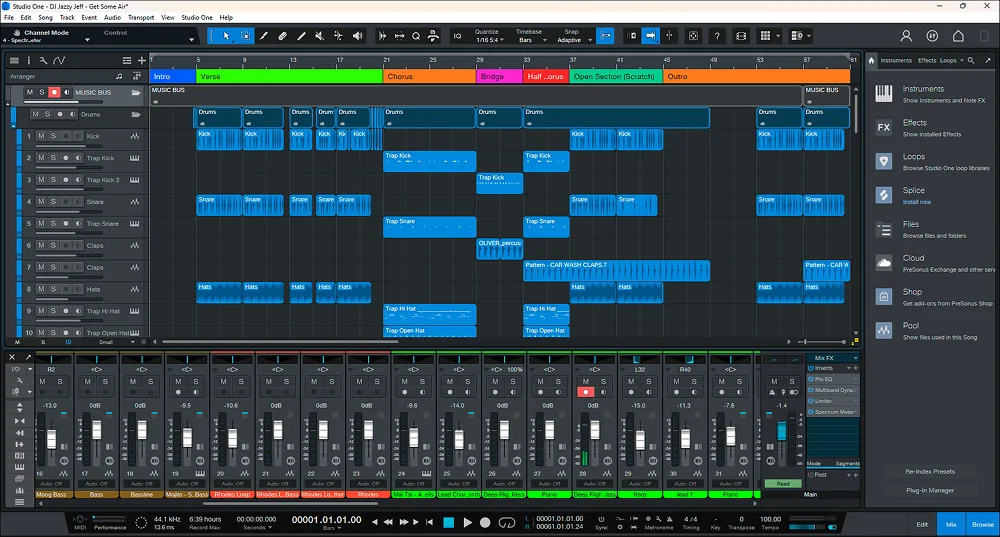Select the Arrow tool
Viewport: 1000px width, 537px height.
click(x=226, y=36)
